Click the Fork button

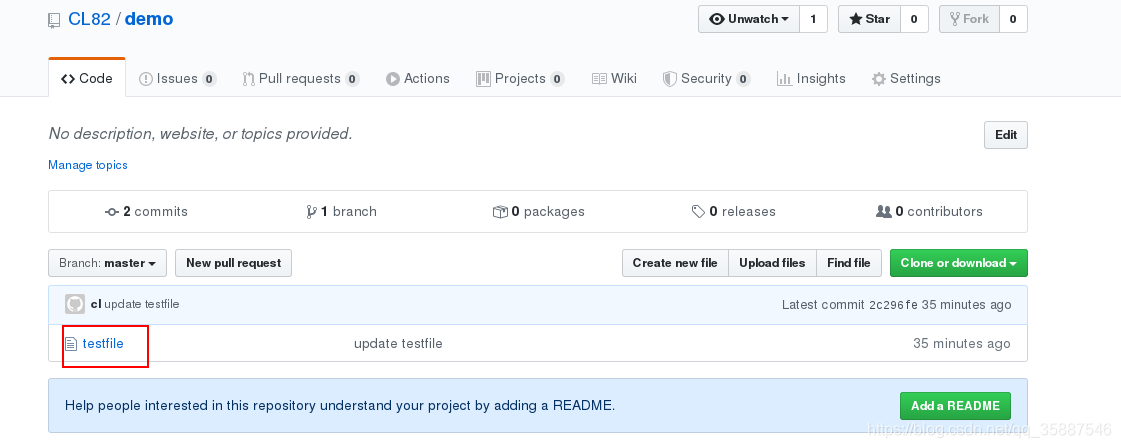[x=969, y=19]
